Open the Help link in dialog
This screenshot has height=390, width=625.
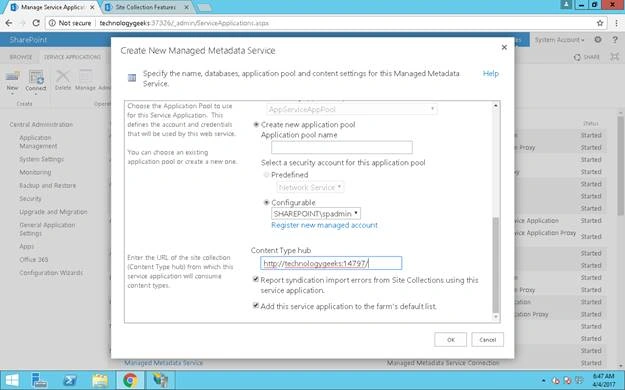491,73
